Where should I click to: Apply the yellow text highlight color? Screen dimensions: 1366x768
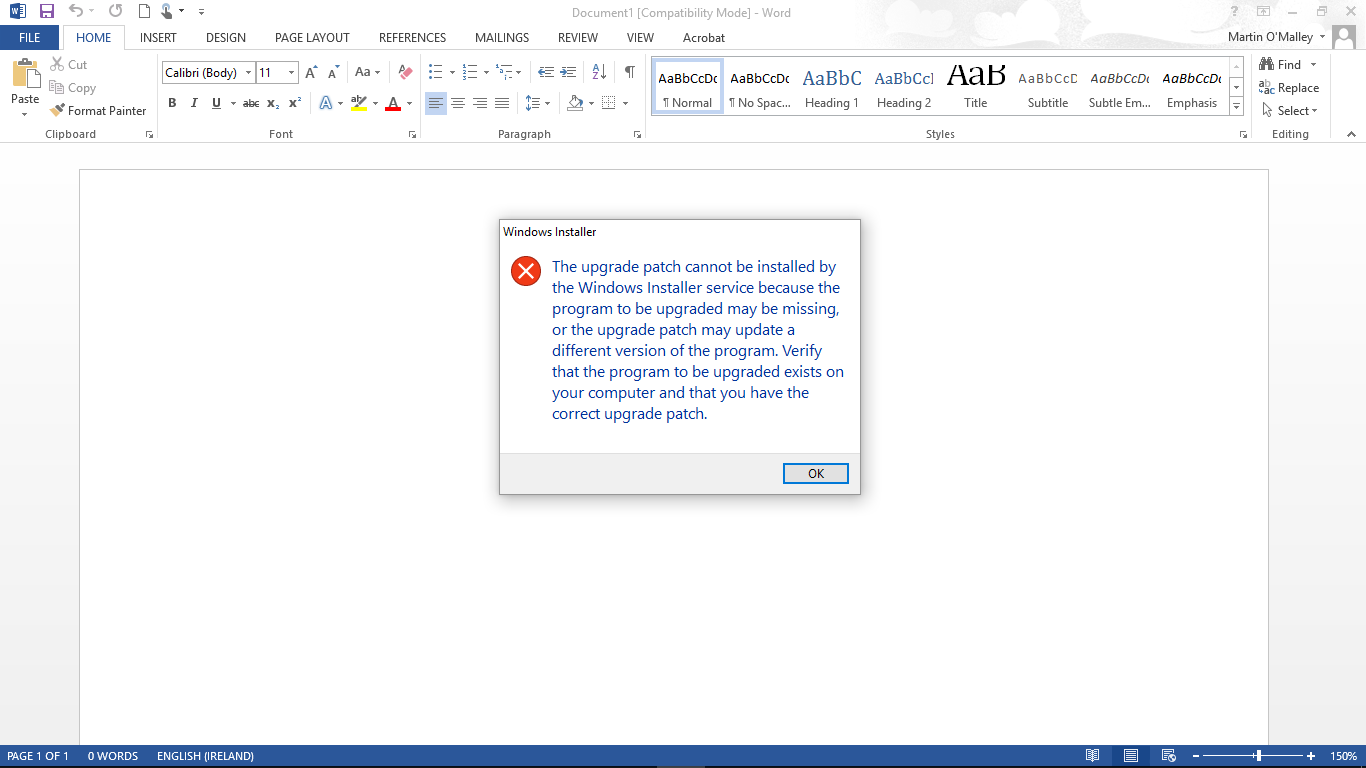(360, 103)
